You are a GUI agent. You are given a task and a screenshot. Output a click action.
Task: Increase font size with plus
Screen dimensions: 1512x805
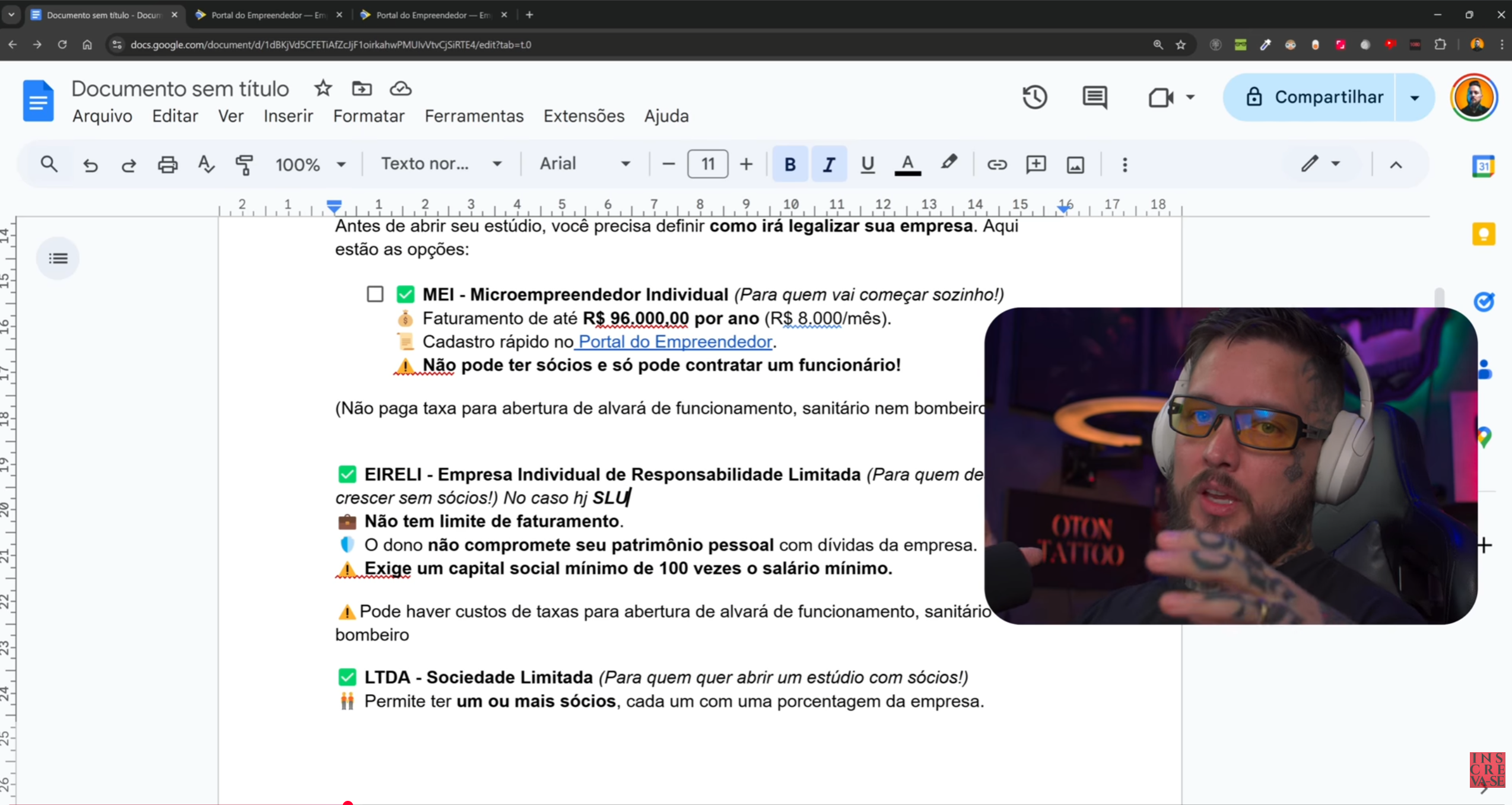click(747, 164)
